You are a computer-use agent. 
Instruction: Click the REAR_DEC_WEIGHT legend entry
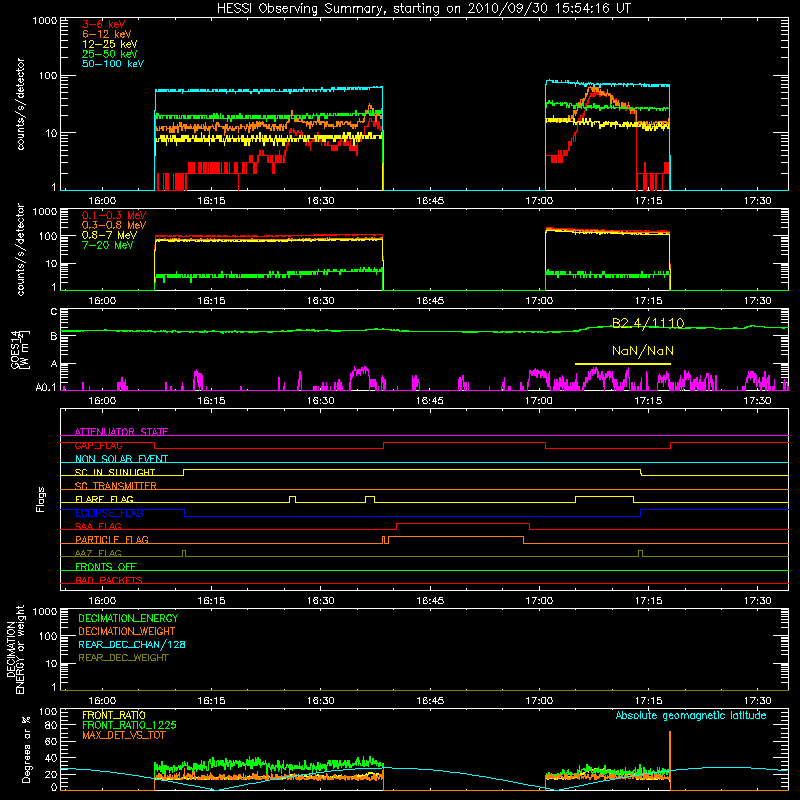tap(123, 658)
